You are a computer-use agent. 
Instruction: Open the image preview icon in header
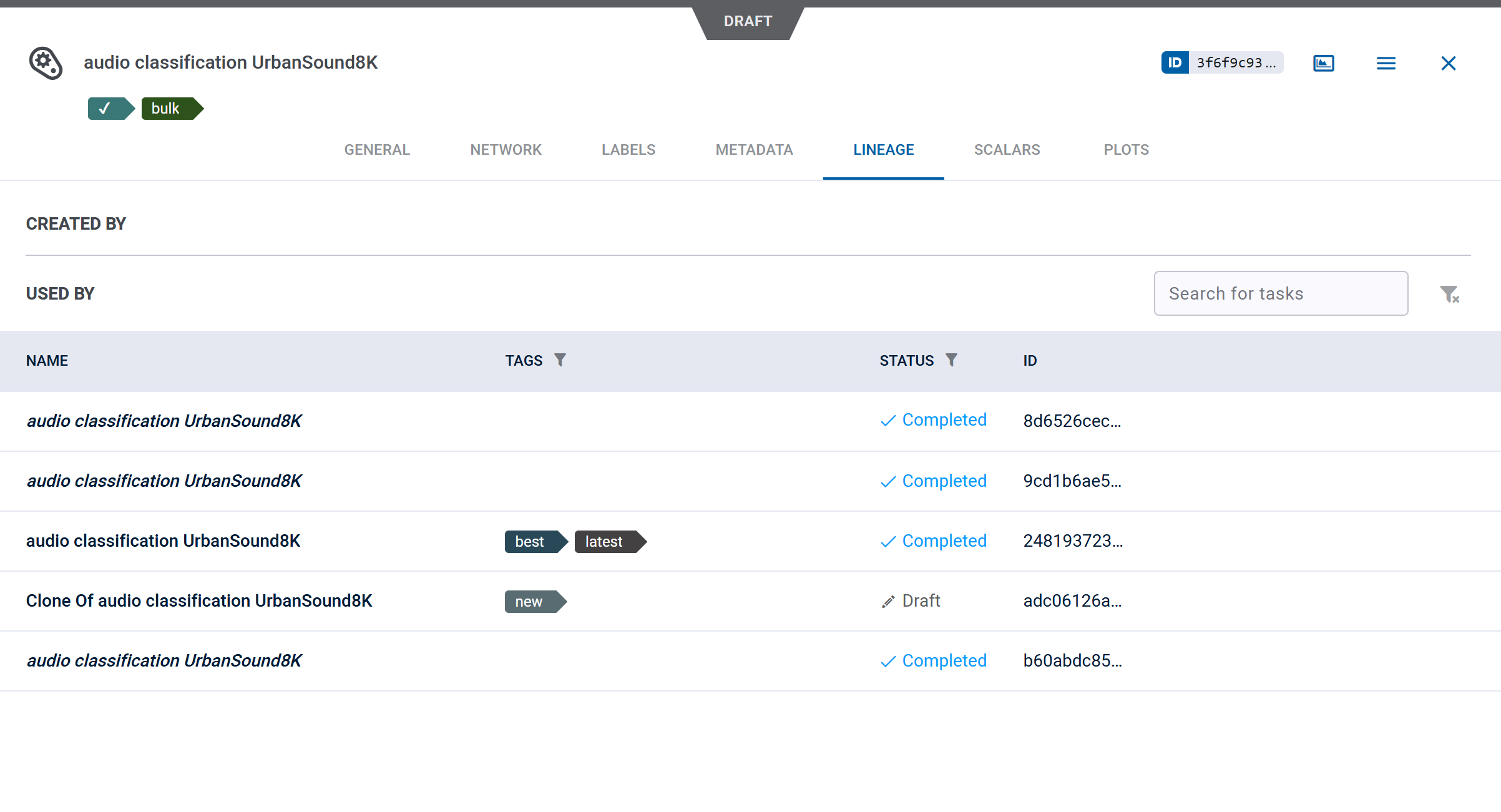click(x=1323, y=63)
